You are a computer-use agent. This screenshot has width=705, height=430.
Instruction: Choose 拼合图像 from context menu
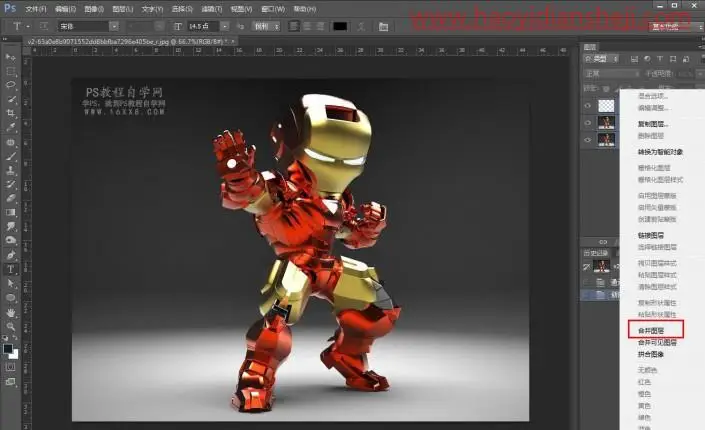(651, 354)
